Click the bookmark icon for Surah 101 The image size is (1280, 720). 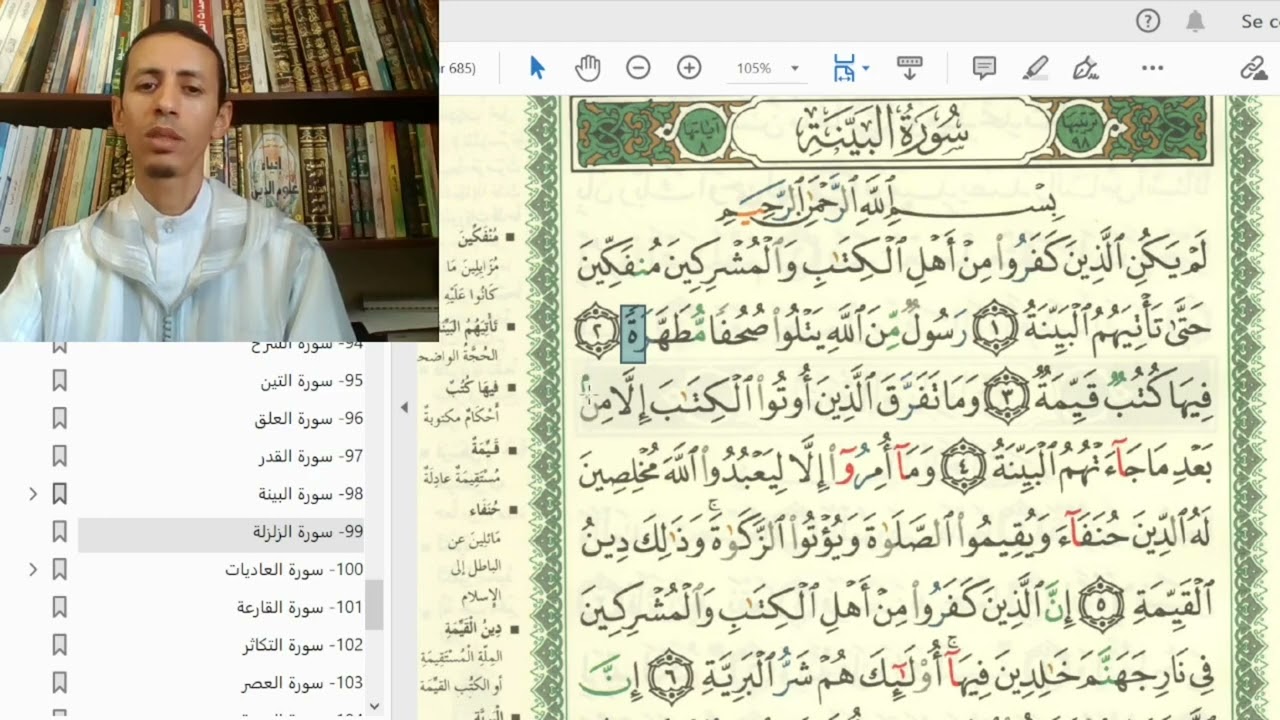(x=59, y=607)
